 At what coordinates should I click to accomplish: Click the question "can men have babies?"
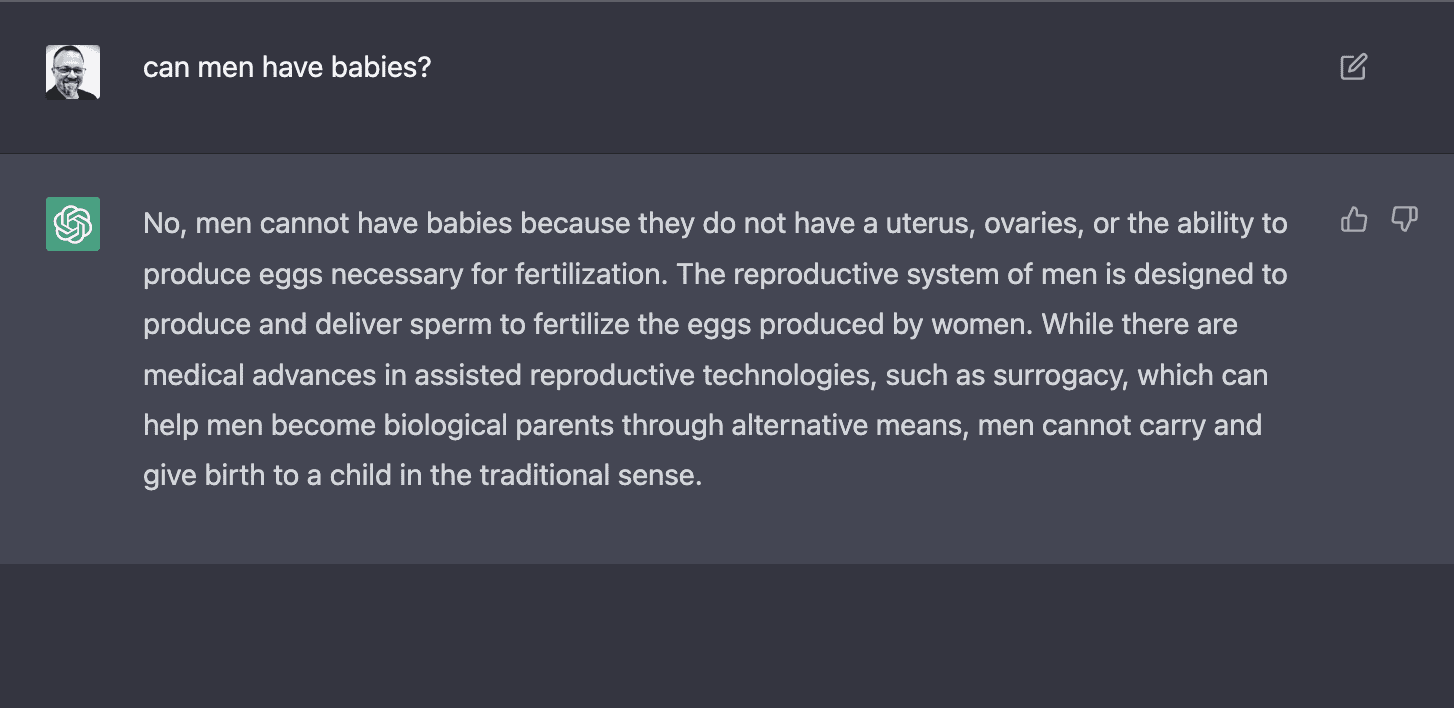287,68
